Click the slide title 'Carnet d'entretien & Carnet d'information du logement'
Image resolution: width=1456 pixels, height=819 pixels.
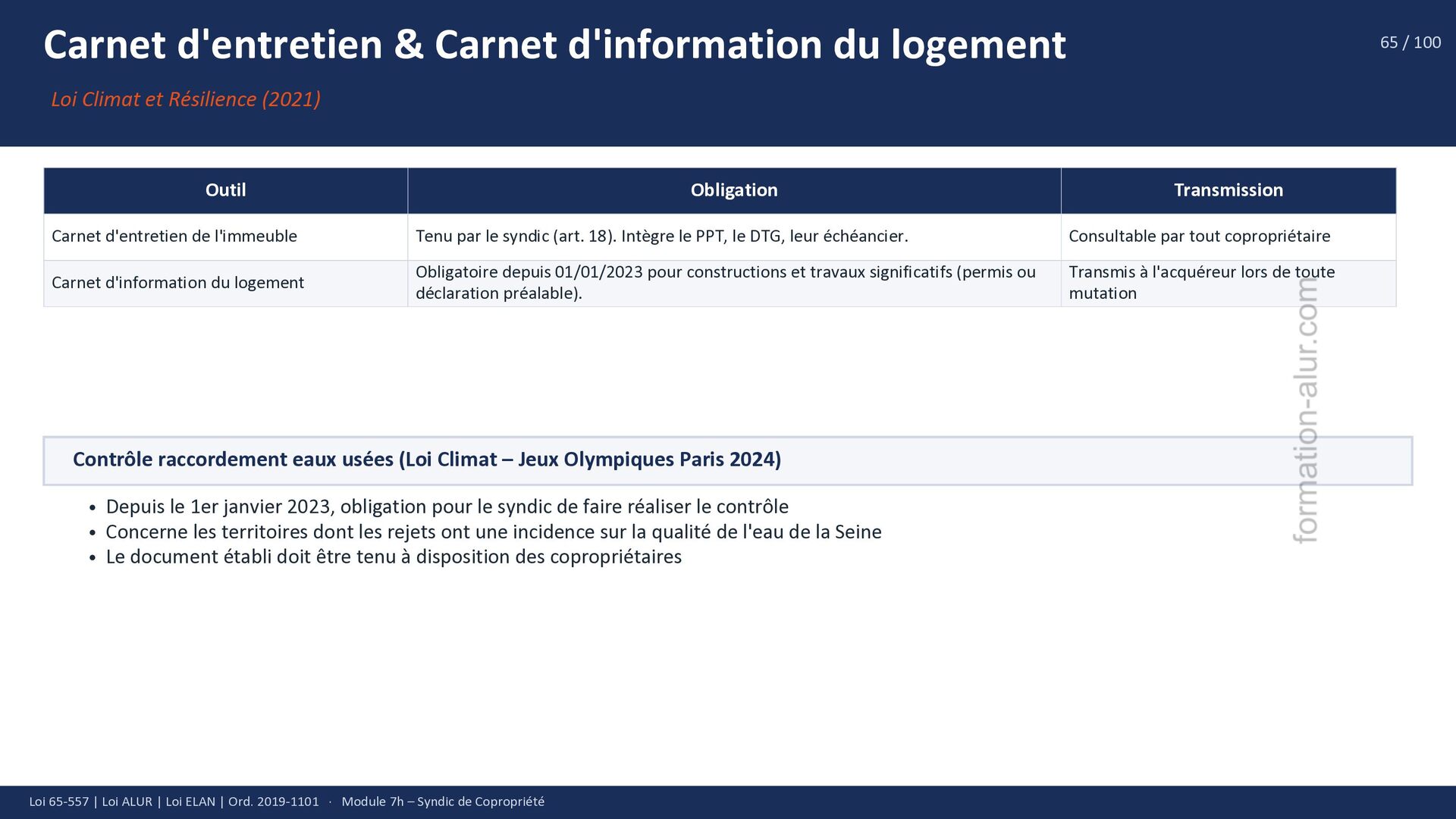pos(554,45)
